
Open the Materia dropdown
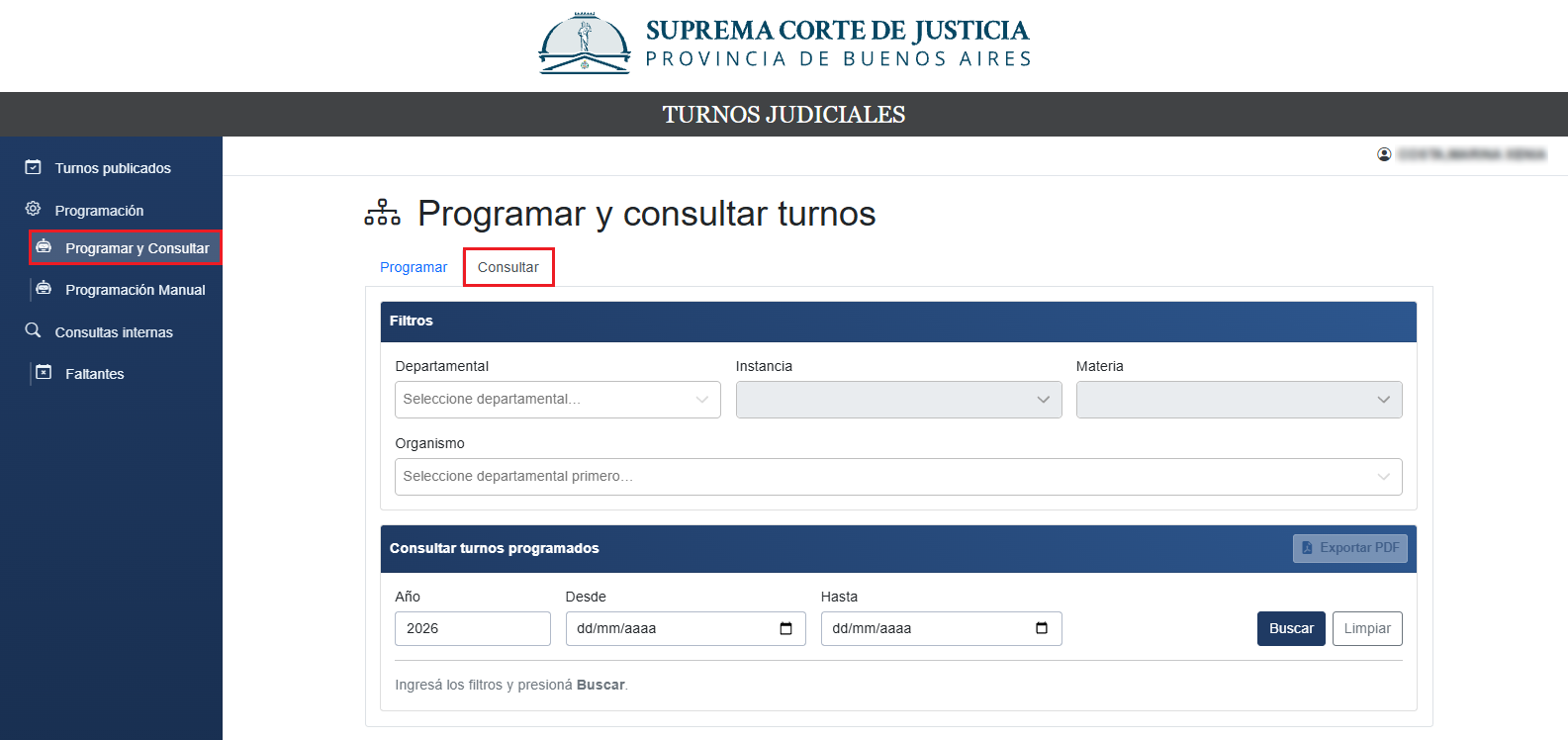[x=1240, y=400]
